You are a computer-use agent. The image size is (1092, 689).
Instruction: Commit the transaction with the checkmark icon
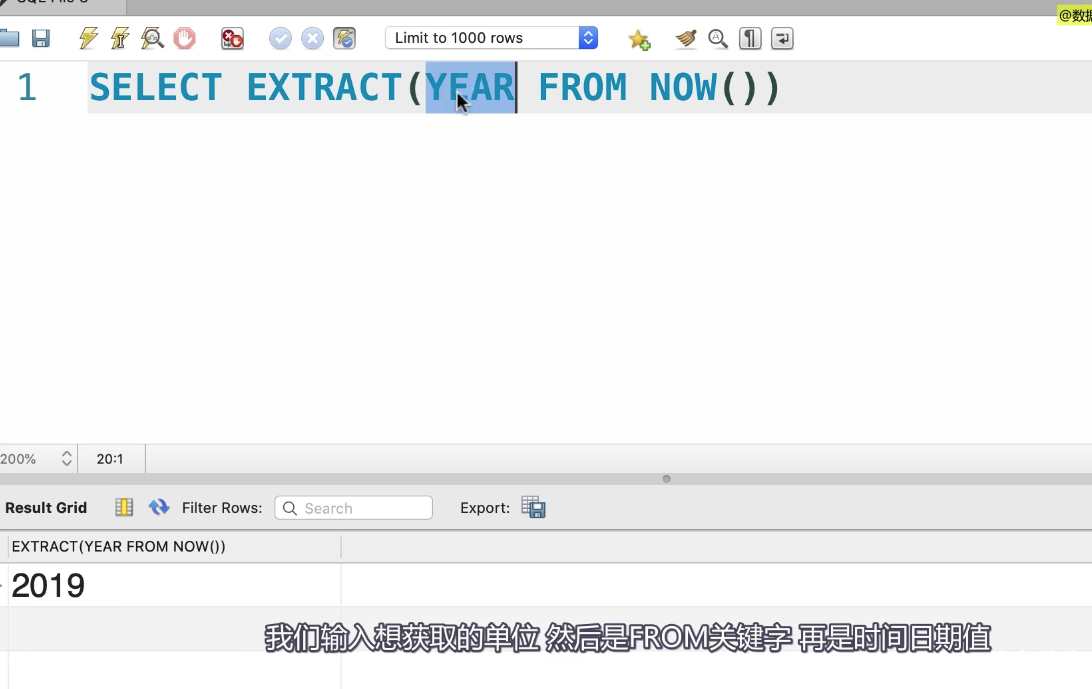[x=280, y=38]
